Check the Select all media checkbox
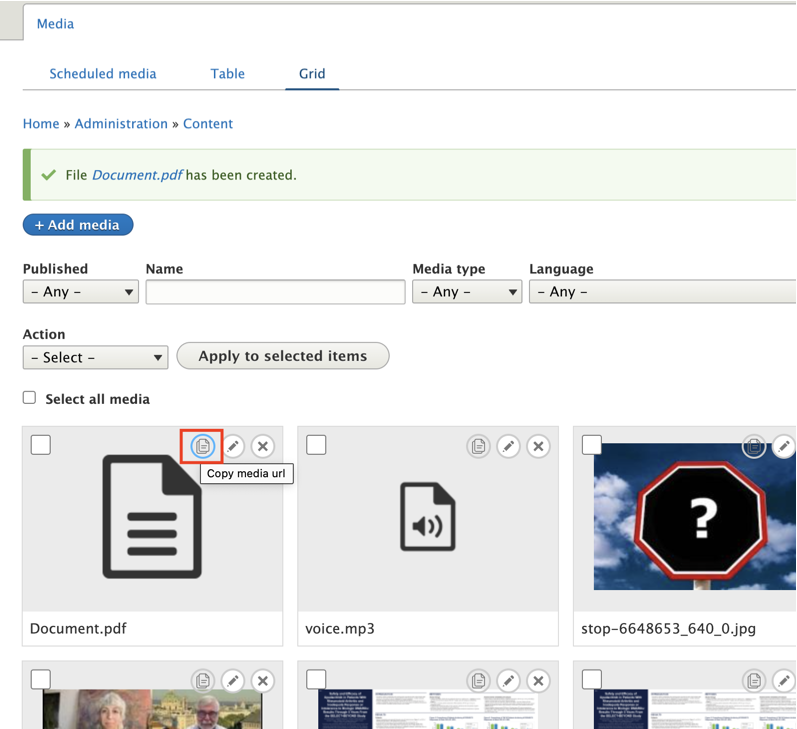 click(30, 398)
